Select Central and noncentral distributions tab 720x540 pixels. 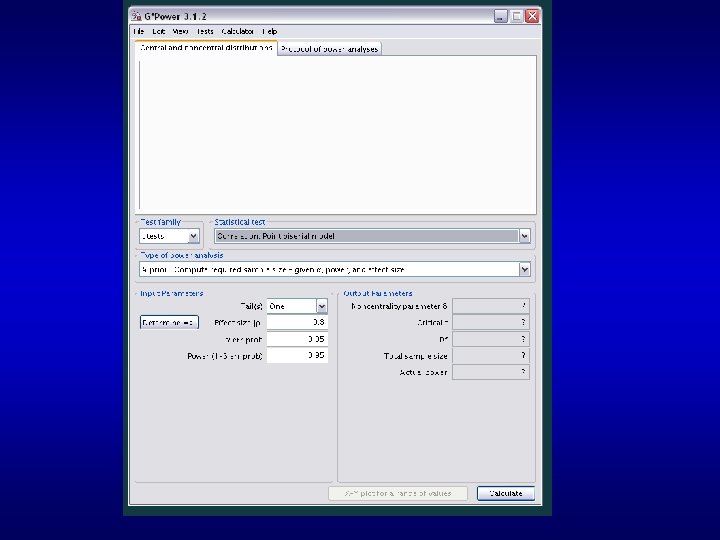[x=206, y=48]
